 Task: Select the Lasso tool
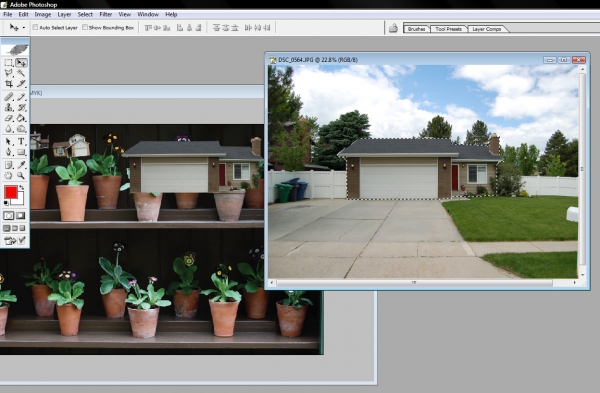8,73
